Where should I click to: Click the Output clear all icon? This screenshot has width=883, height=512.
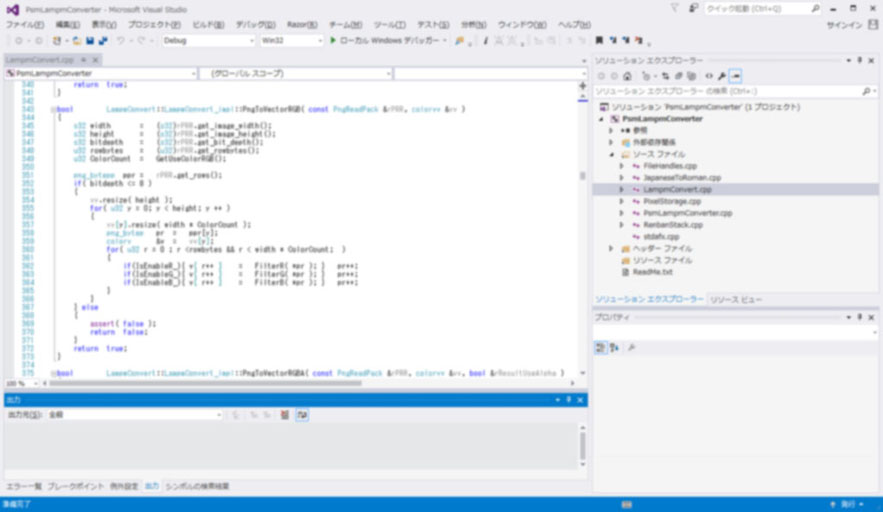[285, 415]
